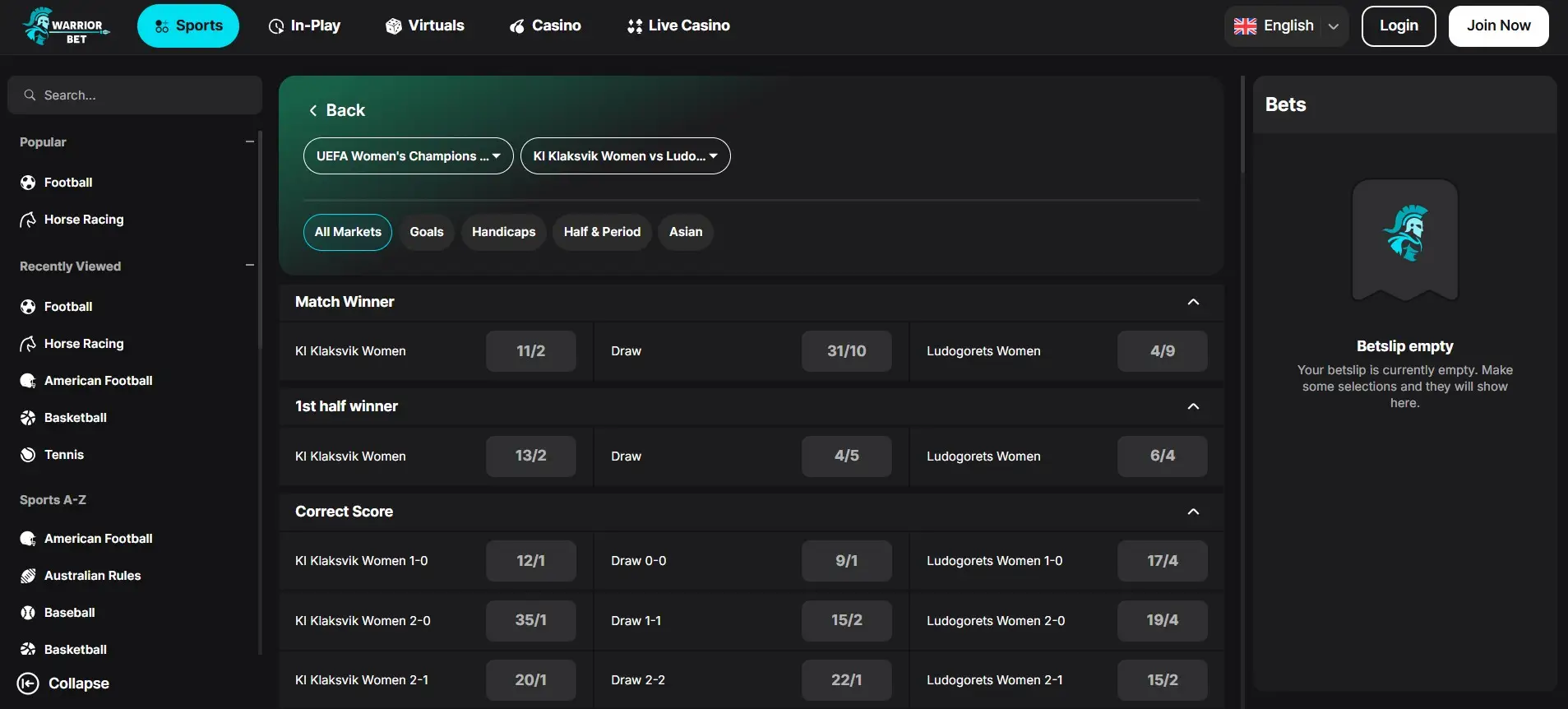Click the Baseball icon in Sports A-Z
The width and height of the screenshot is (1568, 709).
pos(28,613)
